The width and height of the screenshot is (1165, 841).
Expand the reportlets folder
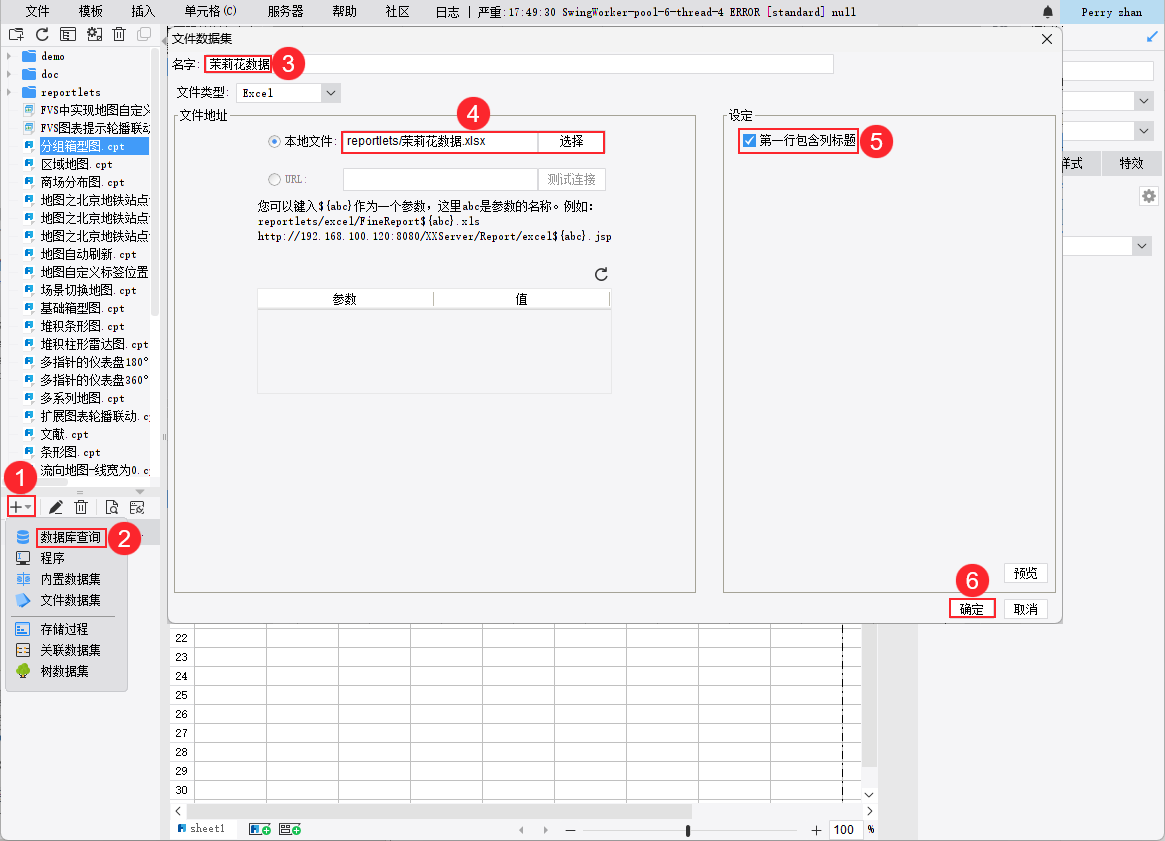(9, 92)
